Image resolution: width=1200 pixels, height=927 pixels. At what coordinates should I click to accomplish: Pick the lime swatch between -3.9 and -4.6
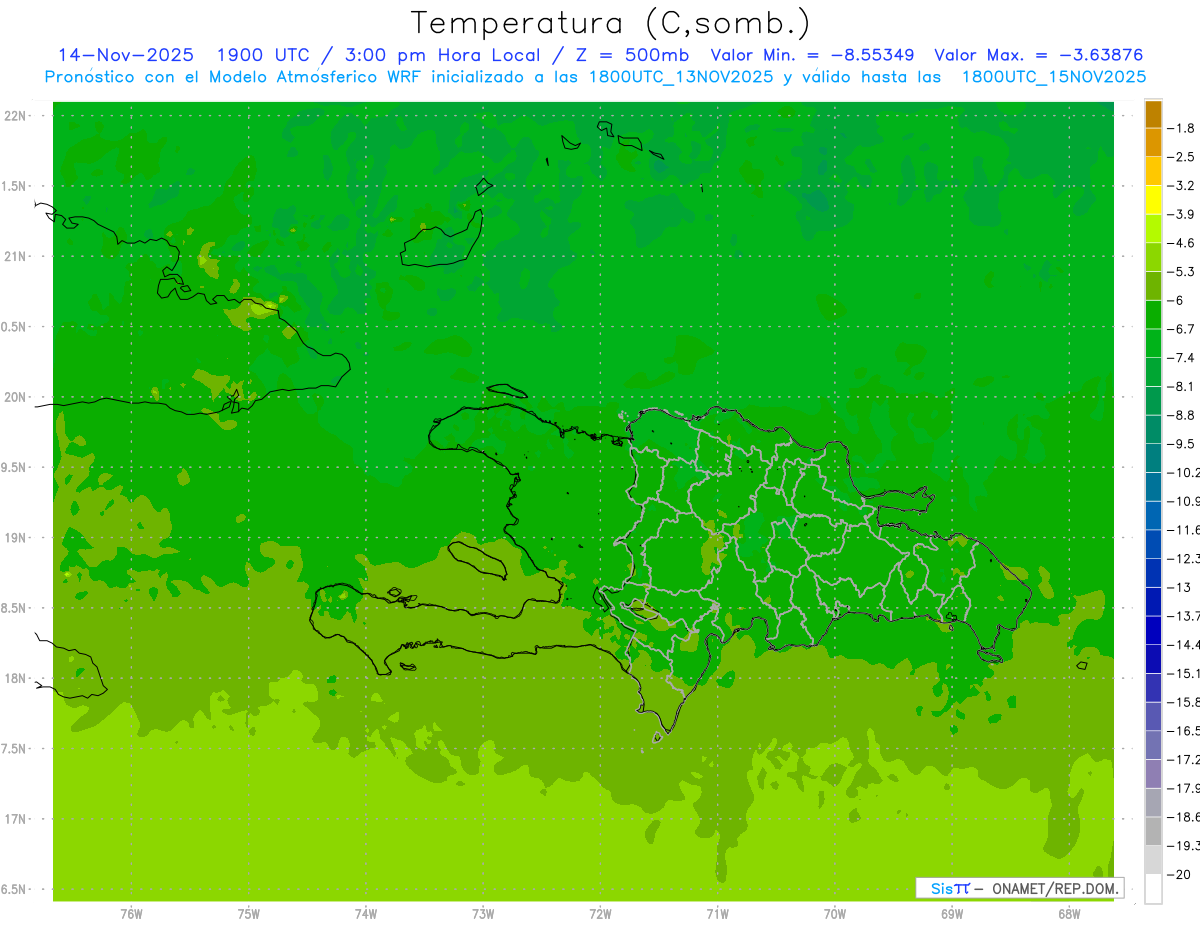click(1153, 229)
